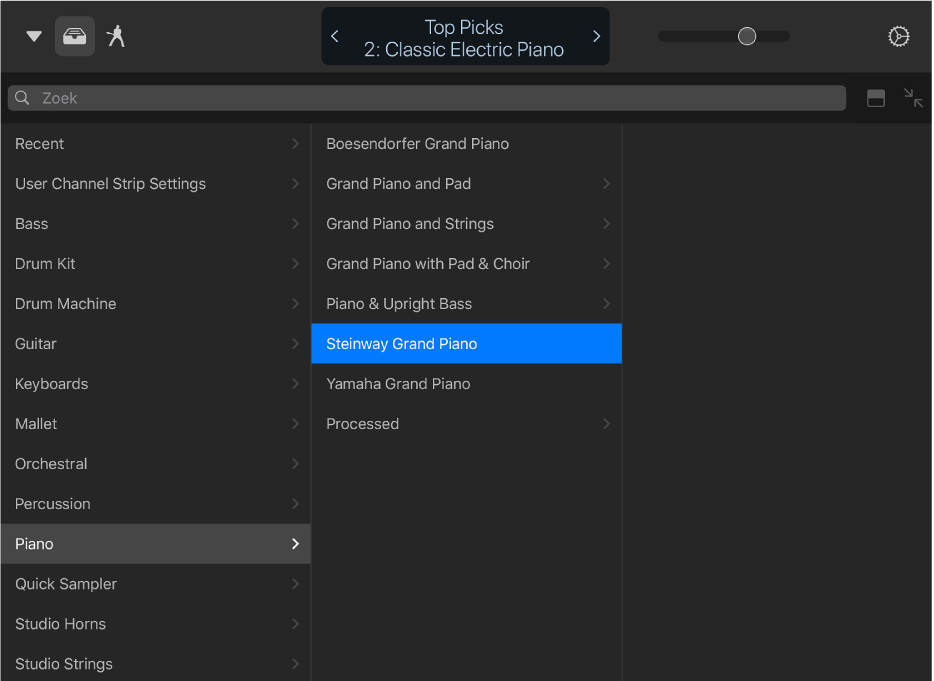934x681 pixels.
Task: Adjust the volume slider knob
Action: click(746, 37)
